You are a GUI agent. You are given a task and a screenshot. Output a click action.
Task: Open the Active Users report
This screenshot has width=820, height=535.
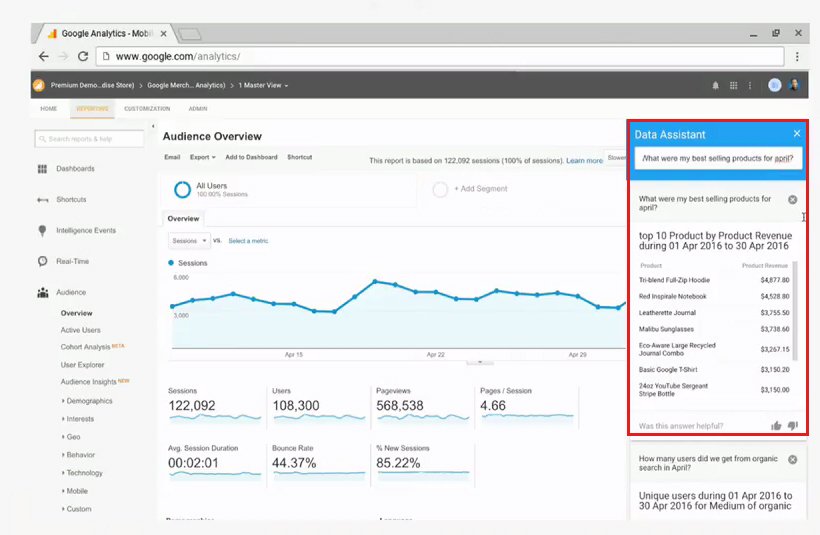pyautogui.click(x=81, y=330)
